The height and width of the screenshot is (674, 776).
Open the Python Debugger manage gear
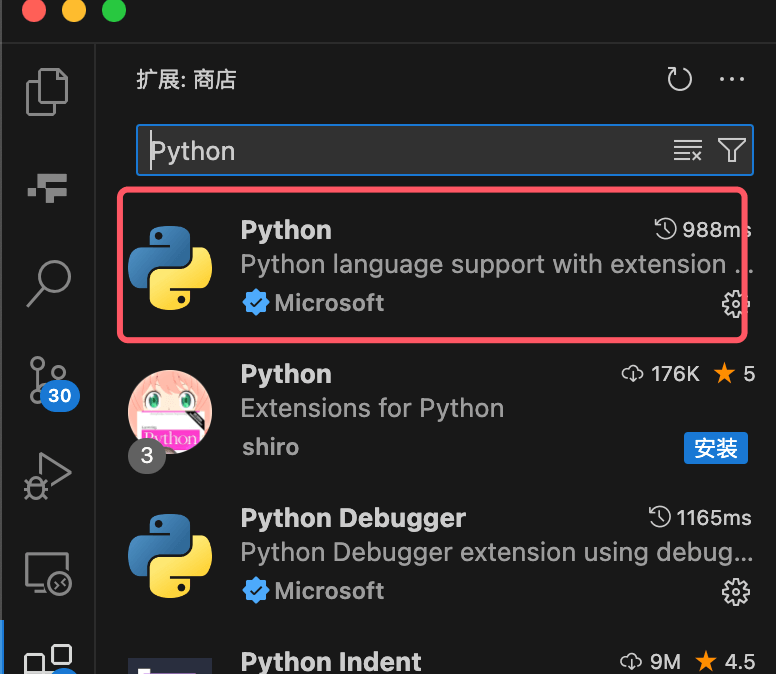[x=735, y=591]
